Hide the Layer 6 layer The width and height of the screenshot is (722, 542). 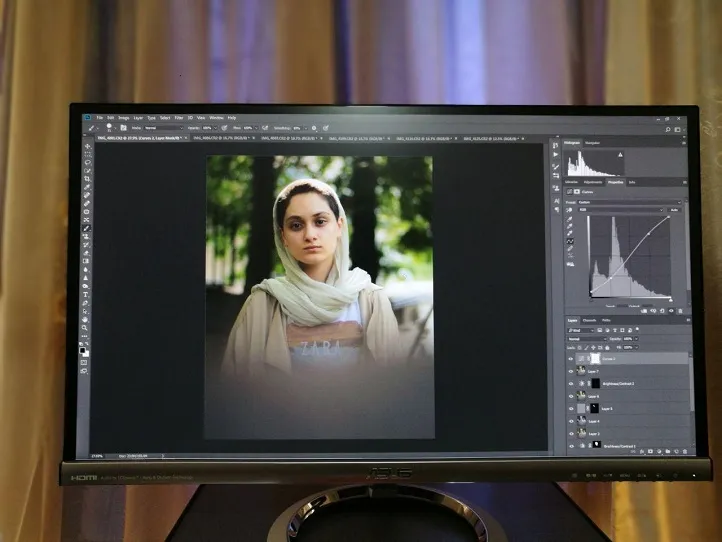(571, 396)
